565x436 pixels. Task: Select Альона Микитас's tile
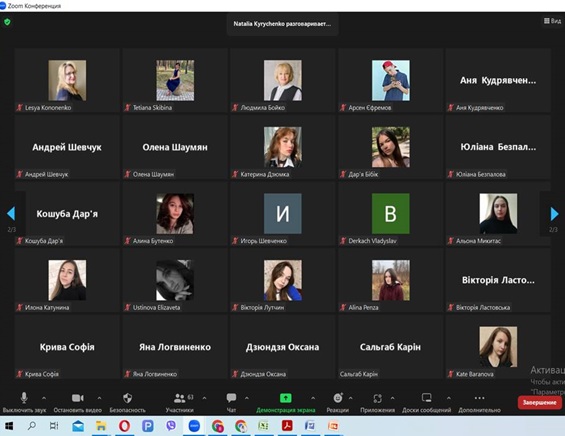498,214
